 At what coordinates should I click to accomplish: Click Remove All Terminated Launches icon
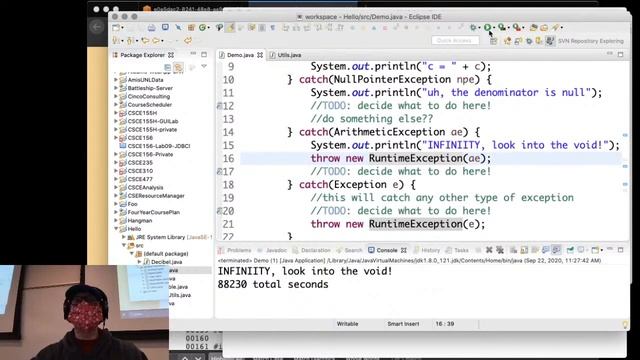(x=500, y=250)
